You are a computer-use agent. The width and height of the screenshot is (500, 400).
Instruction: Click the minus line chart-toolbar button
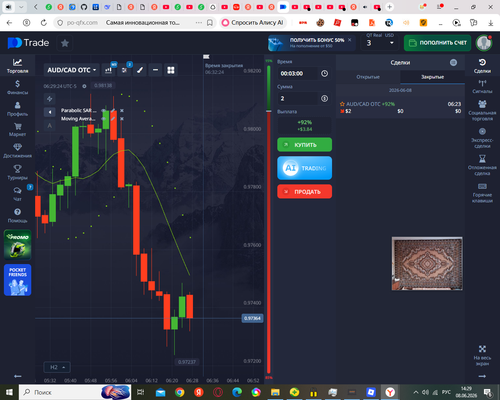pos(155,70)
